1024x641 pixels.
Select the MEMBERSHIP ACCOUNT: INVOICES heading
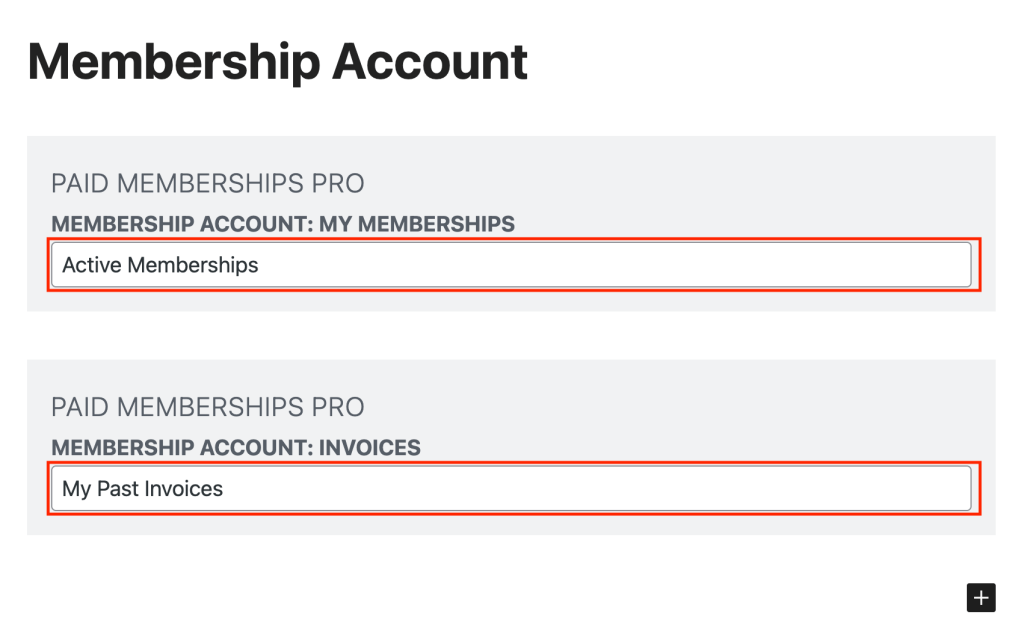236,448
